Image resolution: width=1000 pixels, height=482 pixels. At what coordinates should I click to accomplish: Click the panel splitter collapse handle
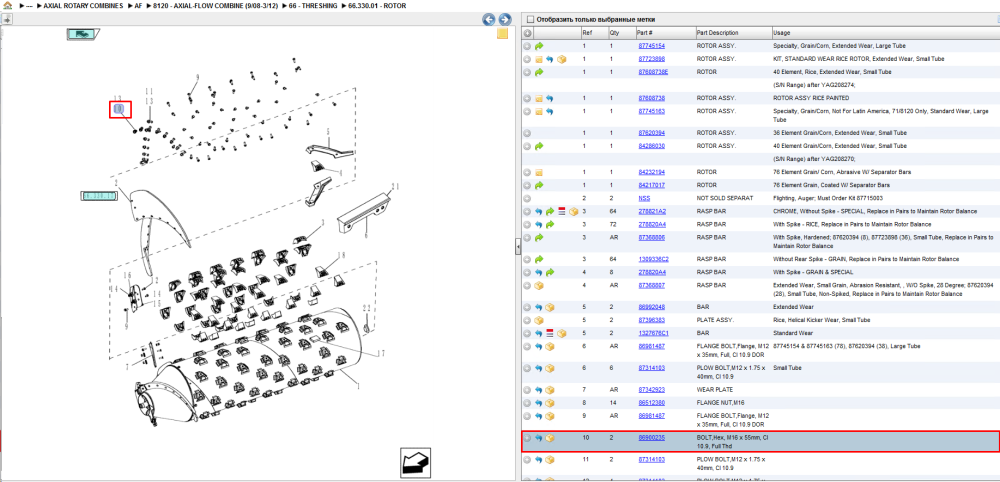click(x=518, y=249)
